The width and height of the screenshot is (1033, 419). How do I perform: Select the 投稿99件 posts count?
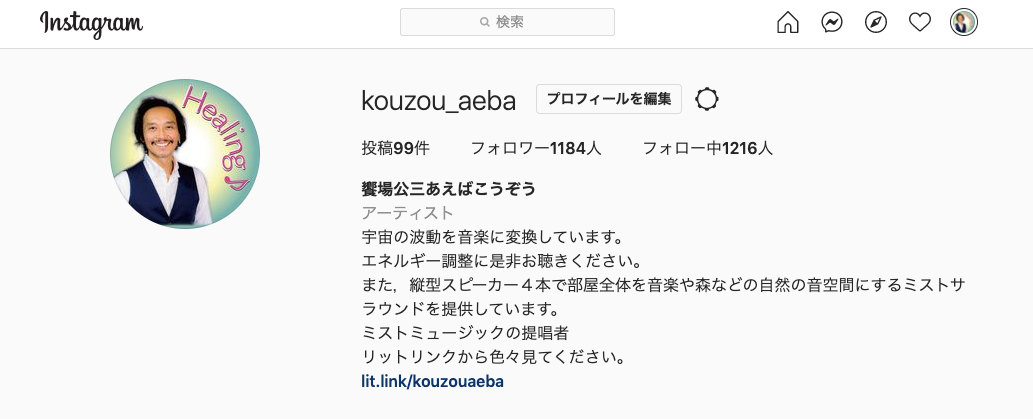(395, 149)
